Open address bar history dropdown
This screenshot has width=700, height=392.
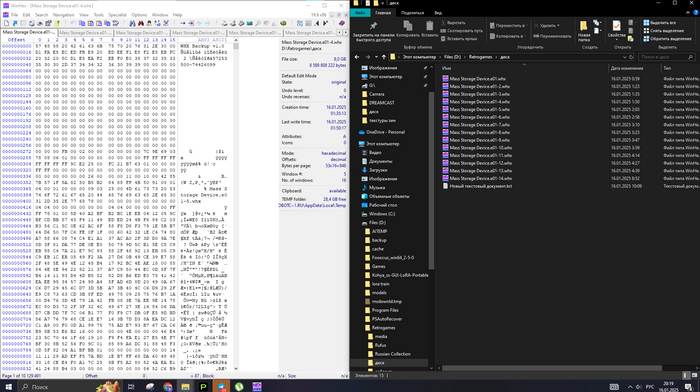625,57
